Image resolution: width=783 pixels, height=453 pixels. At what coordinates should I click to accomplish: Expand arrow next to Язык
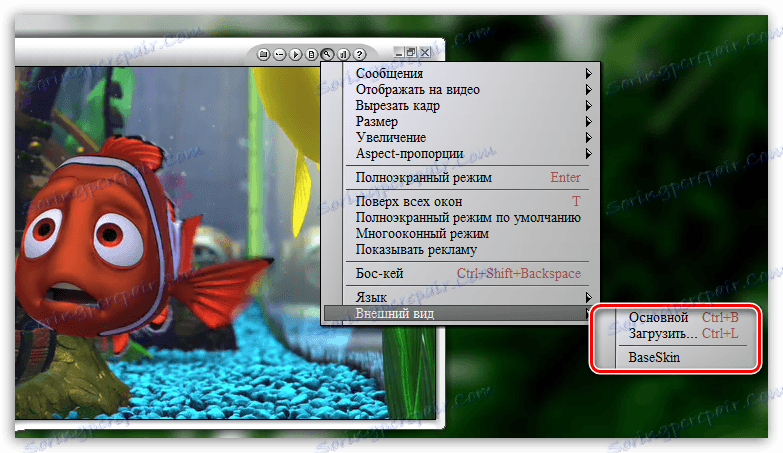[x=589, y=297]
